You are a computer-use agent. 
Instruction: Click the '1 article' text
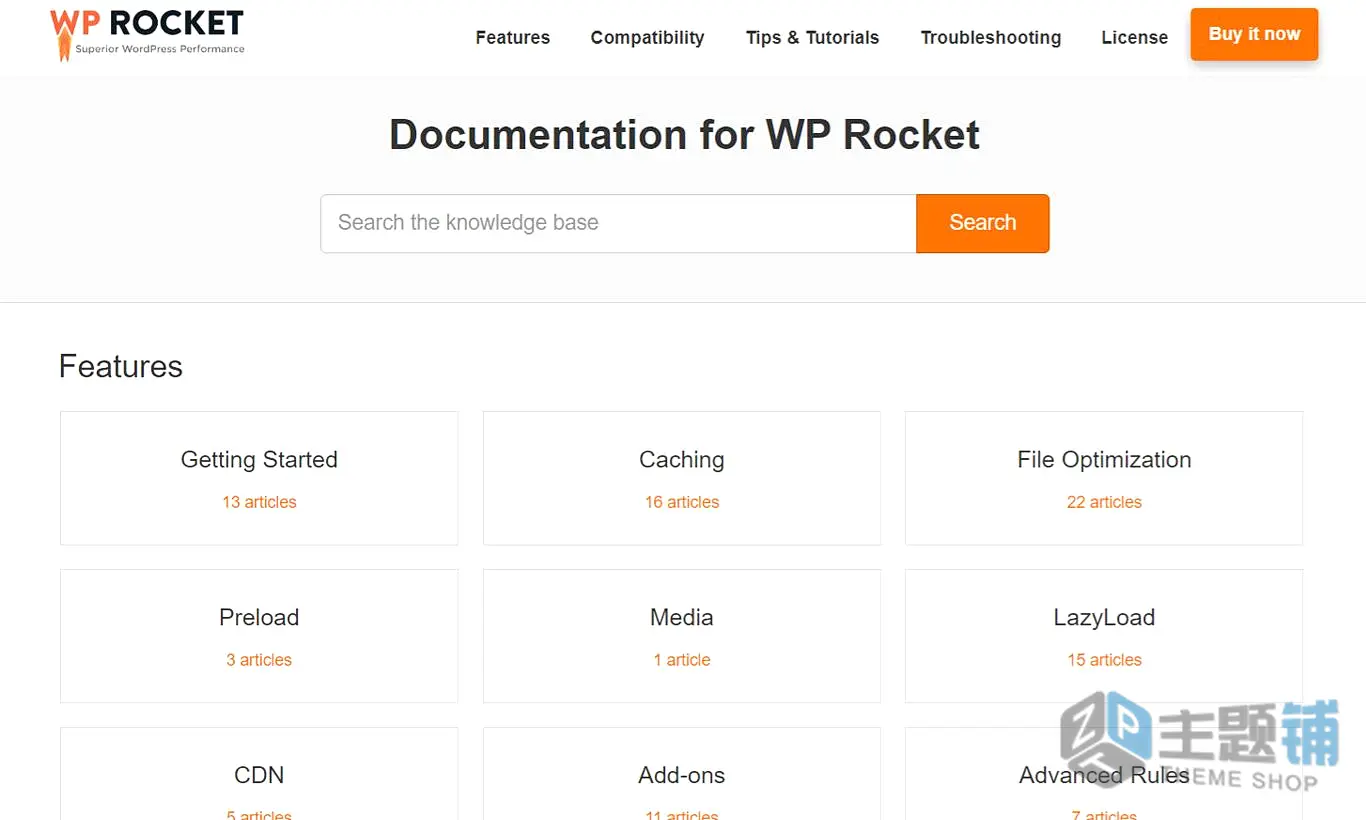[x=682, y=660]
